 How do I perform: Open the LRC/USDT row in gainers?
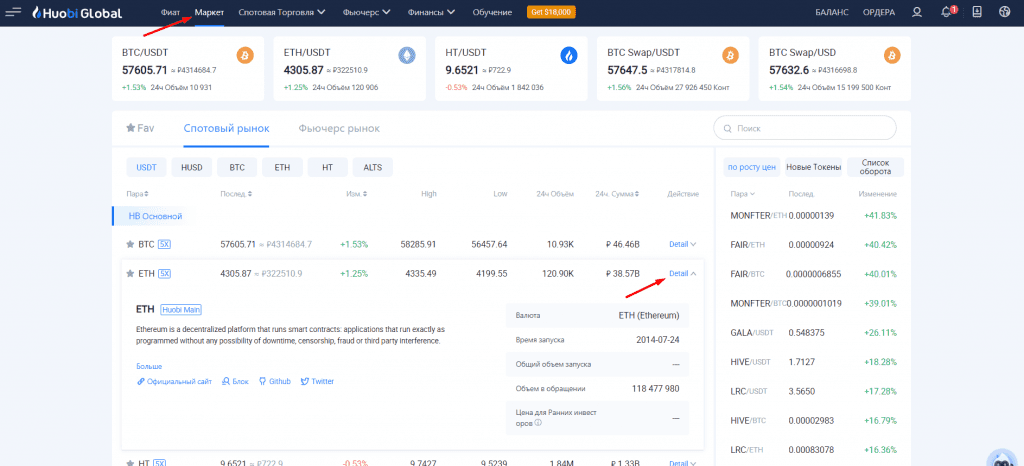[814, 391]
